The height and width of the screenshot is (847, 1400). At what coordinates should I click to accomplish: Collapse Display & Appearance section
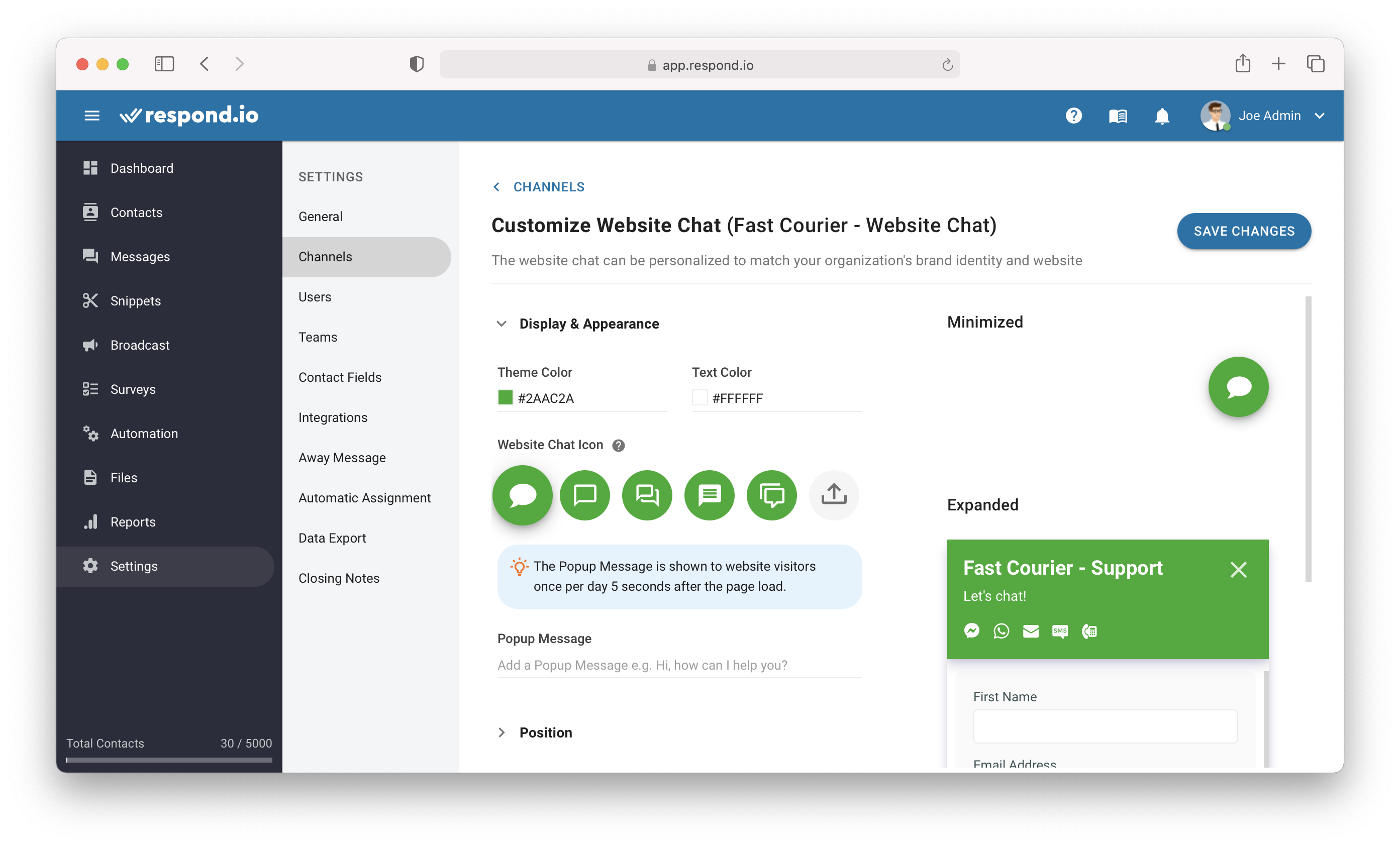point(500,322)
